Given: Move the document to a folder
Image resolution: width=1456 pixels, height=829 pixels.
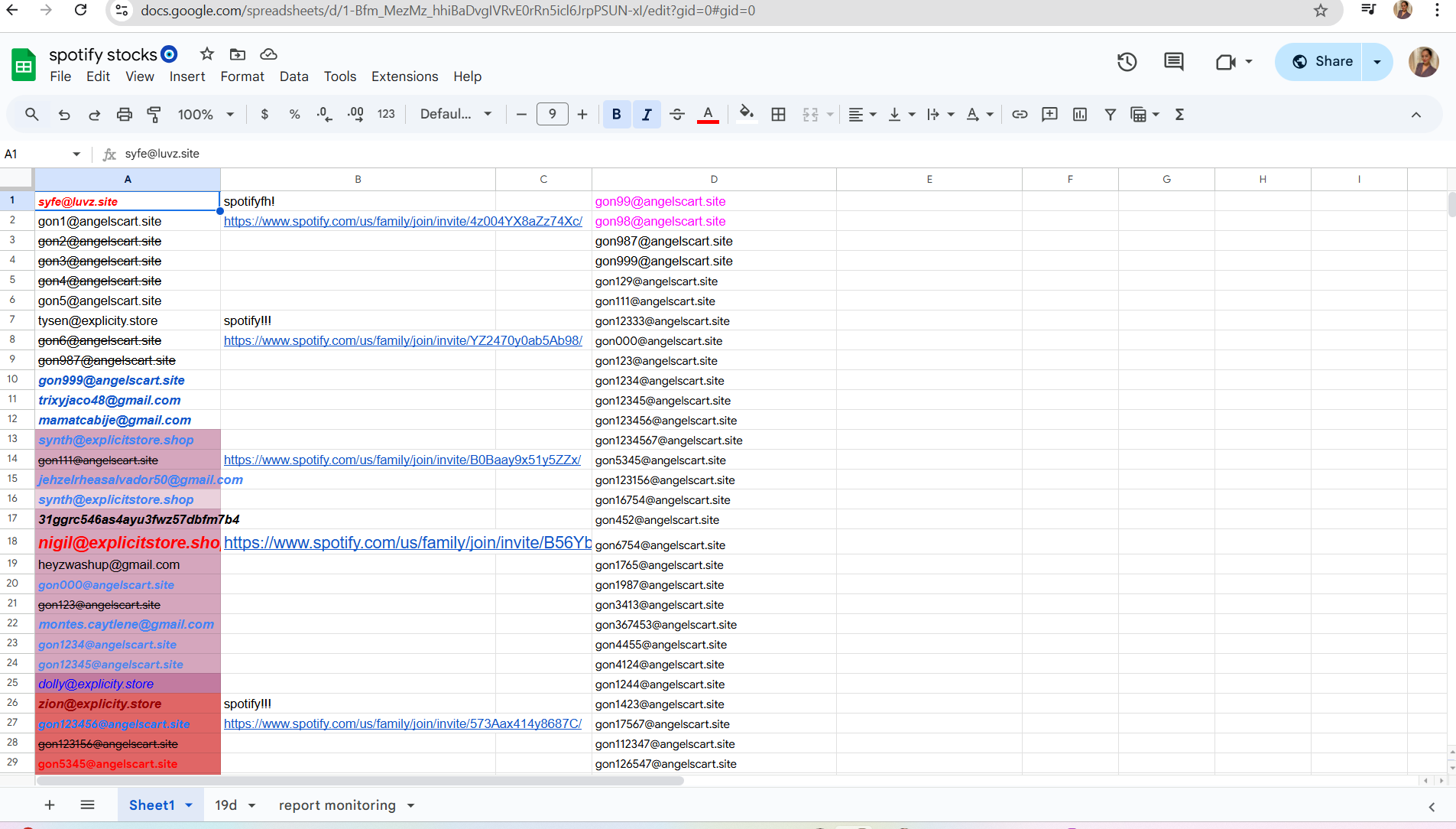Looking at the screenshot, I should click(x=238, y=54).
